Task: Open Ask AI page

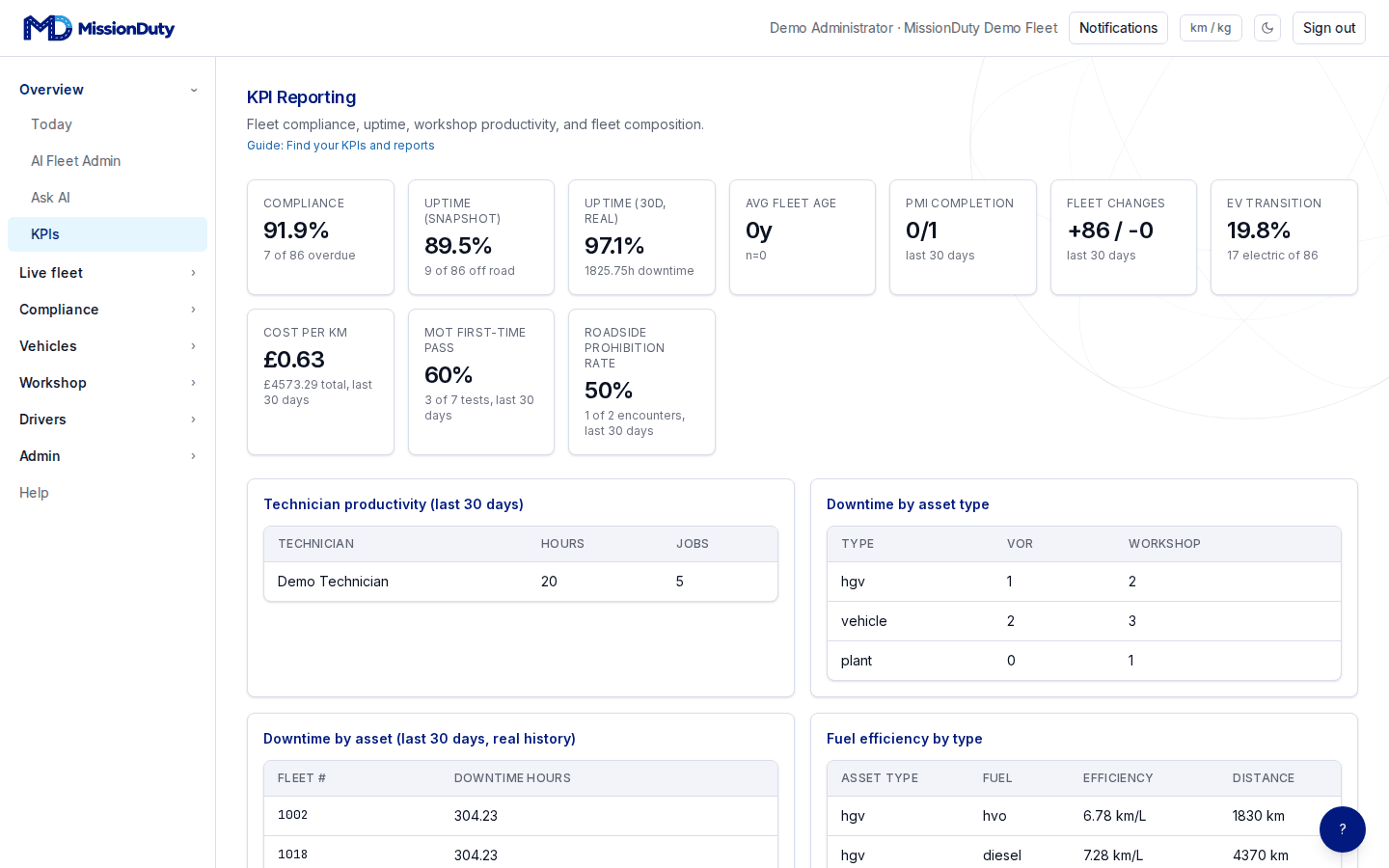Action: point(107,198)
